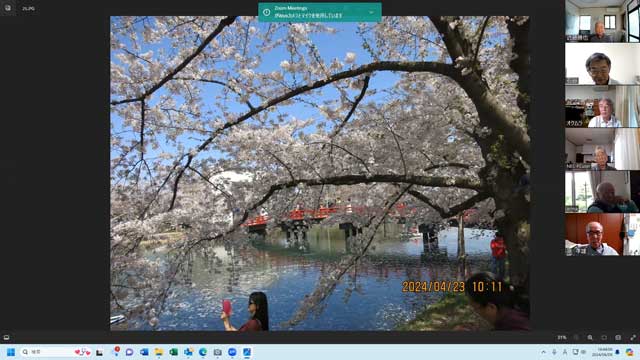Toggle the filmstrip icon at bottom left
The width and height of the screenshot is (640, 360).
coord(7,338)
